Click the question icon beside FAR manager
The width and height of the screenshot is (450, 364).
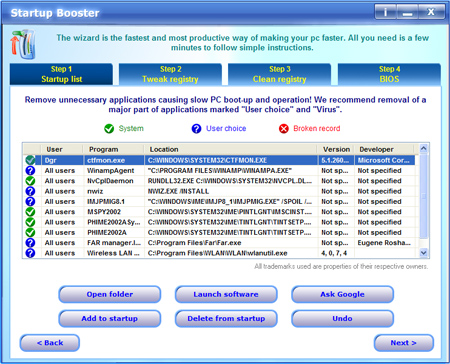pyautogui.click(x=30, y=243)
